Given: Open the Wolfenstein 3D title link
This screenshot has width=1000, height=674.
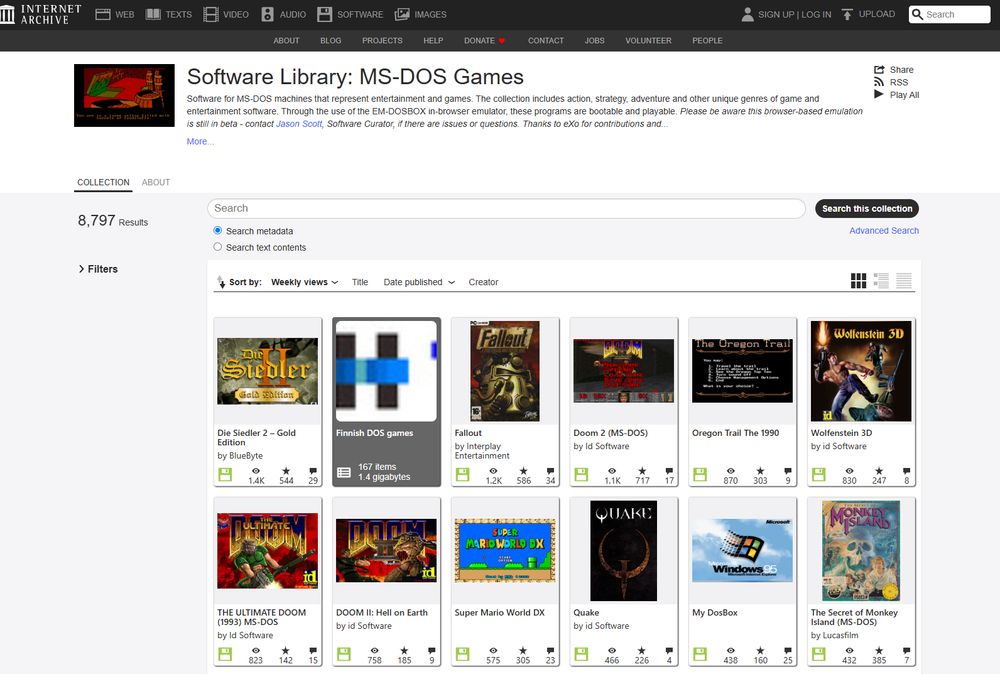Looking at the screenshot, I should pos(841,433).
